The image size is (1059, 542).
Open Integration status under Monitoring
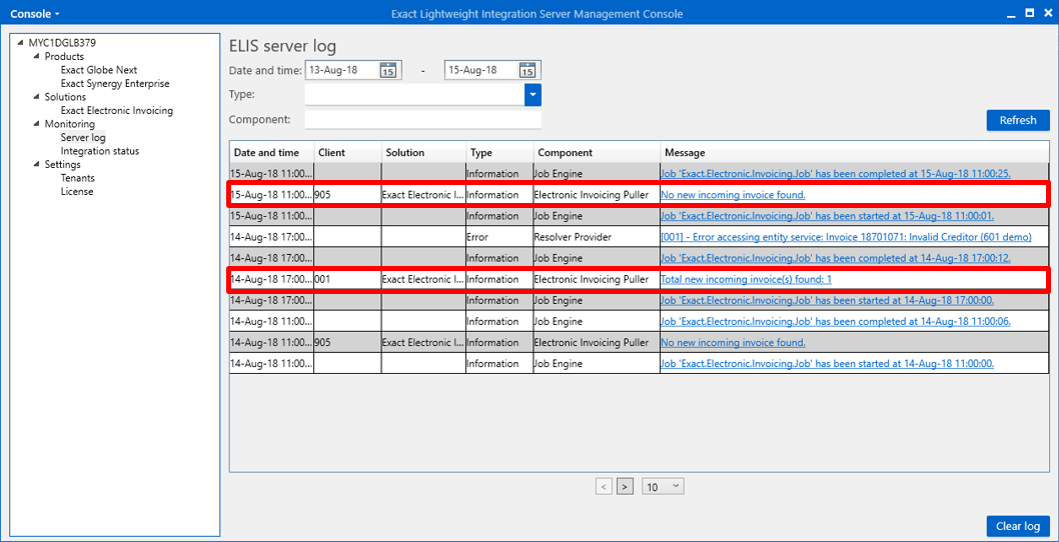(100, 151)
